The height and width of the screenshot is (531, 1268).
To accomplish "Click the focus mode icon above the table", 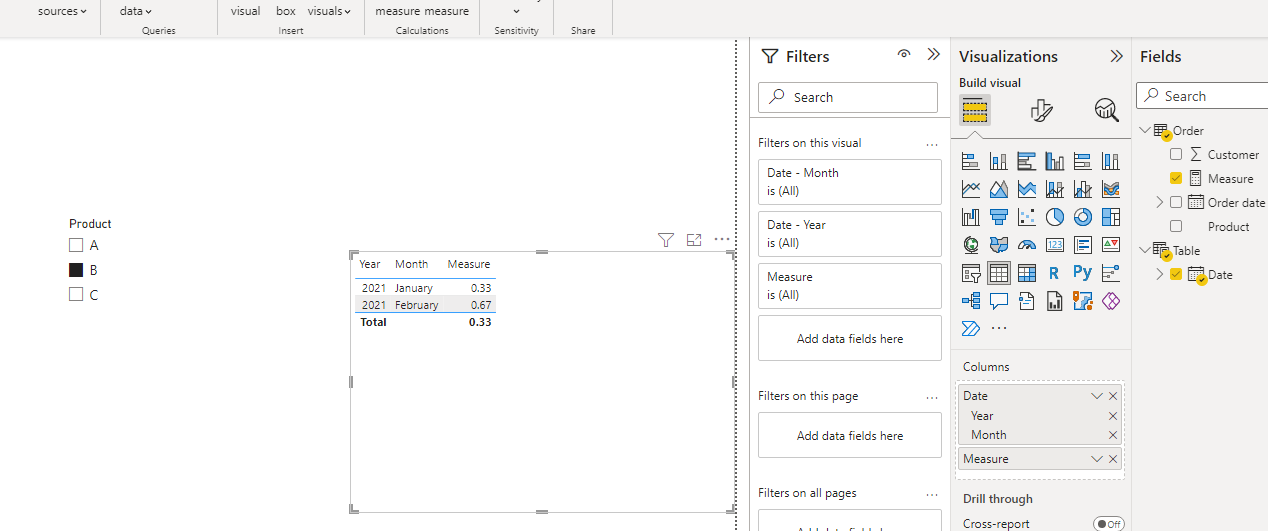I will coord(694,240).
